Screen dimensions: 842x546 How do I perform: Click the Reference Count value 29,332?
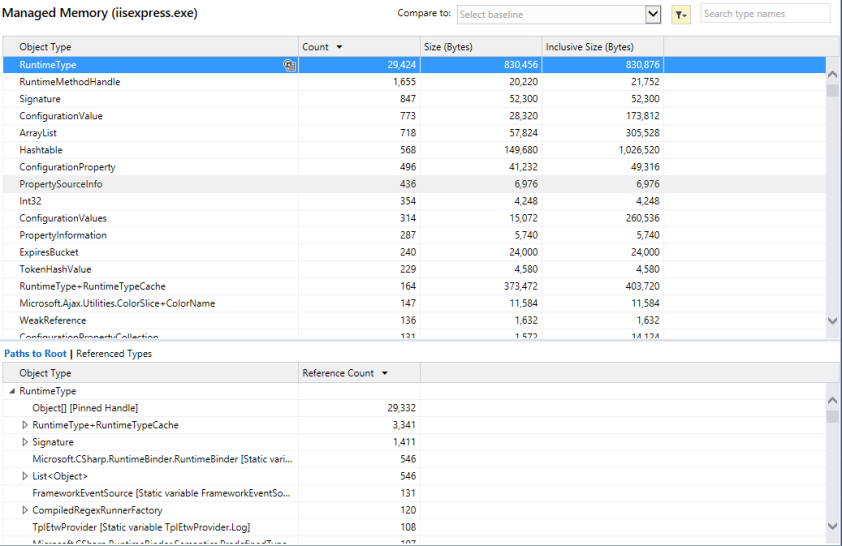pyautogui.click(x=402, y=408)
